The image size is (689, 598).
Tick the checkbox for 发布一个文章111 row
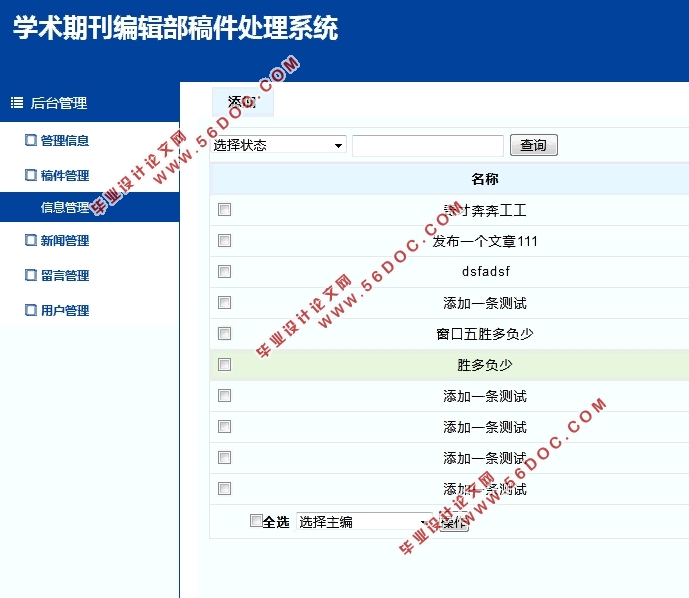click(x=224, y=241)
